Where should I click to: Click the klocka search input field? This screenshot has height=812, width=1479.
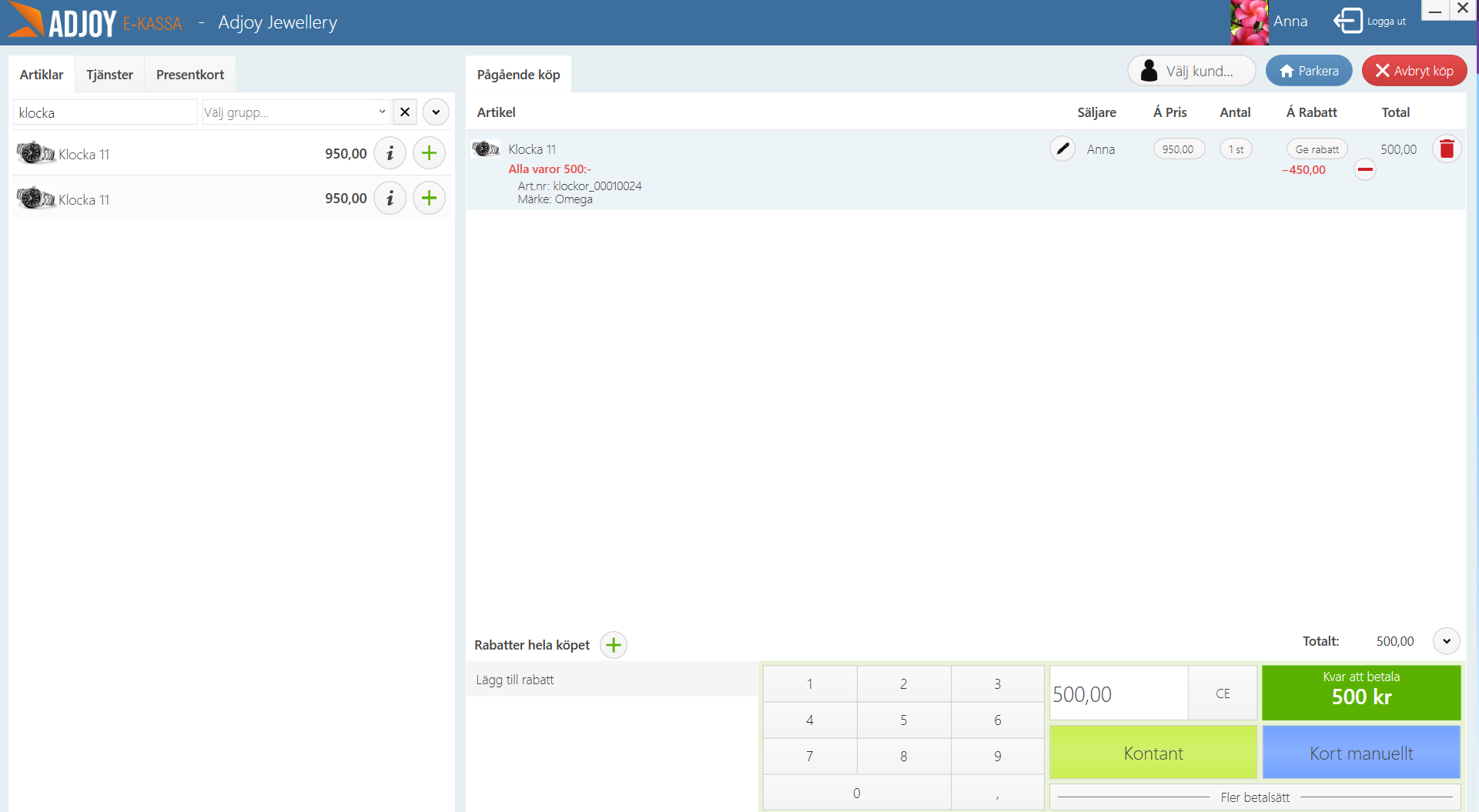click(x=105, y=112)
